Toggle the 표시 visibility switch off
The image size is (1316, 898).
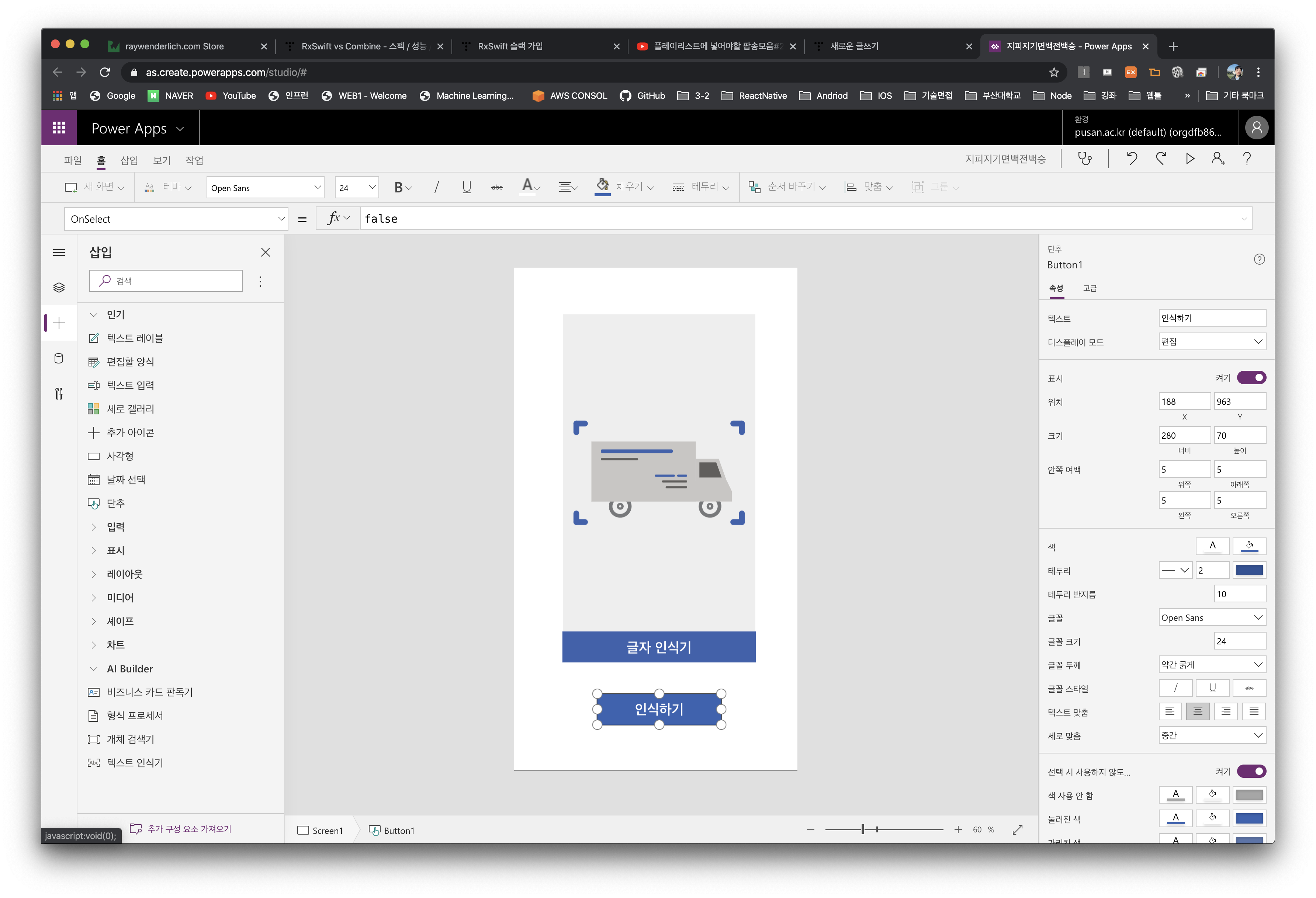click(x=1251, y=377)
